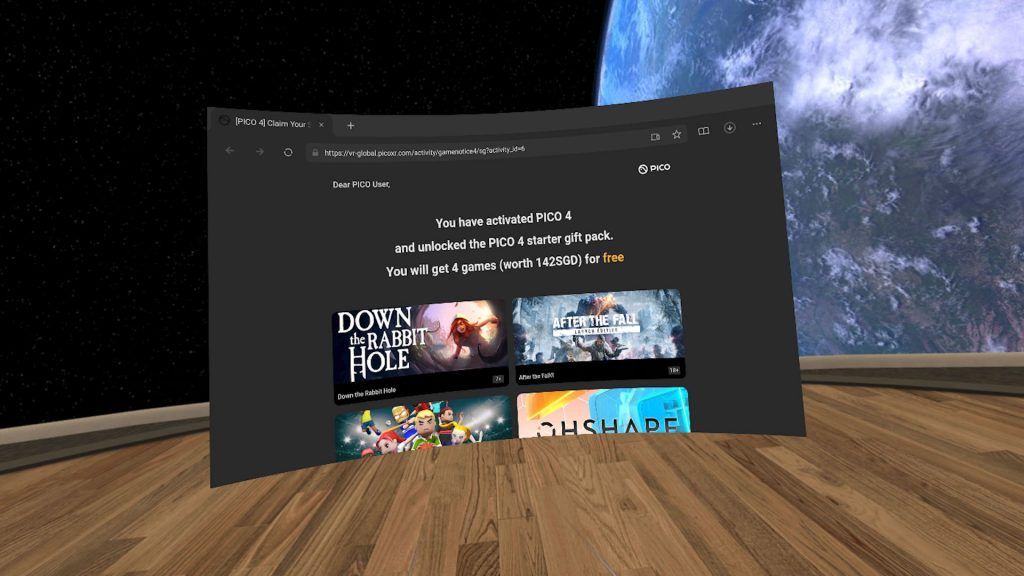Click the 'Down the Rabbit Hole' caption text
Image resolution: width=1024 pixels, height=576 pixels.
[x=366, y=393]
